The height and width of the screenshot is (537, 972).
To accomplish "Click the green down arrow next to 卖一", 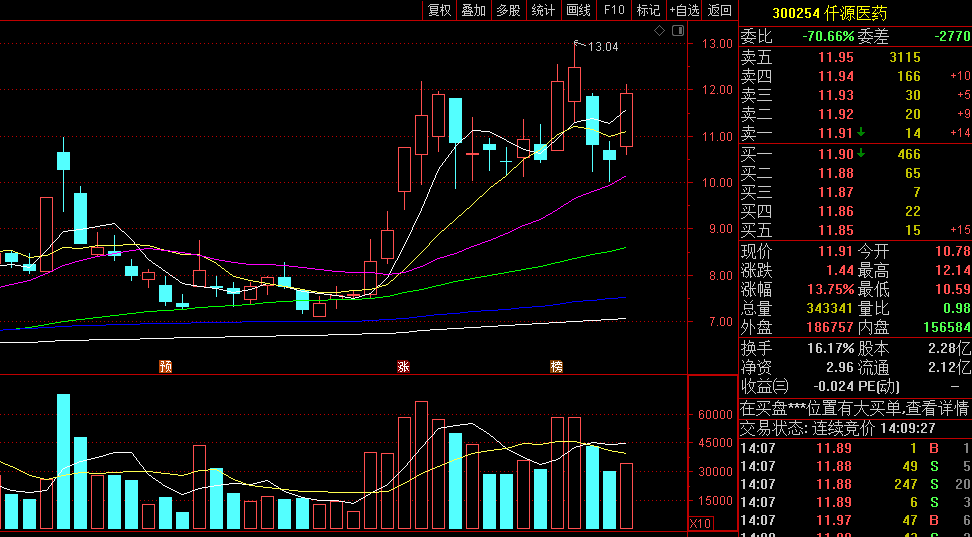I will (x=860, y=133).
